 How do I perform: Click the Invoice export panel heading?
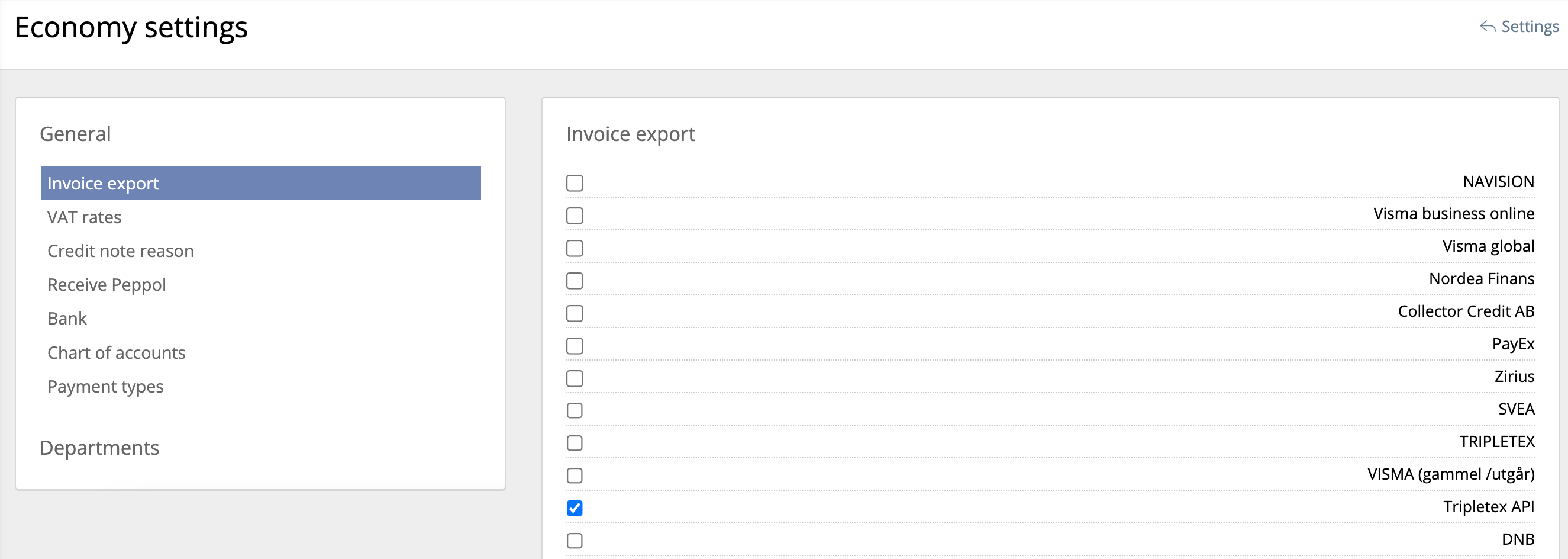click(631, 134)
